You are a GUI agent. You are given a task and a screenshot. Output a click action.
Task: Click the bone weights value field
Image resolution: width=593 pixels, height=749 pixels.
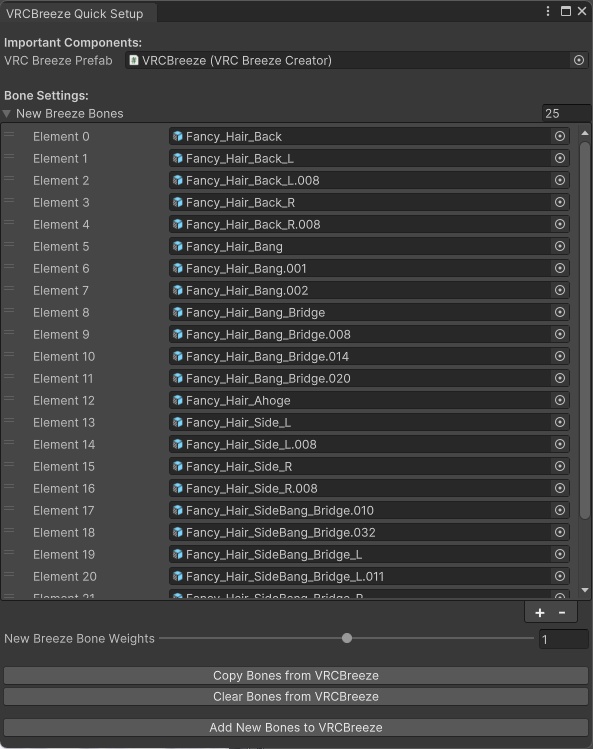coord(564,639)
